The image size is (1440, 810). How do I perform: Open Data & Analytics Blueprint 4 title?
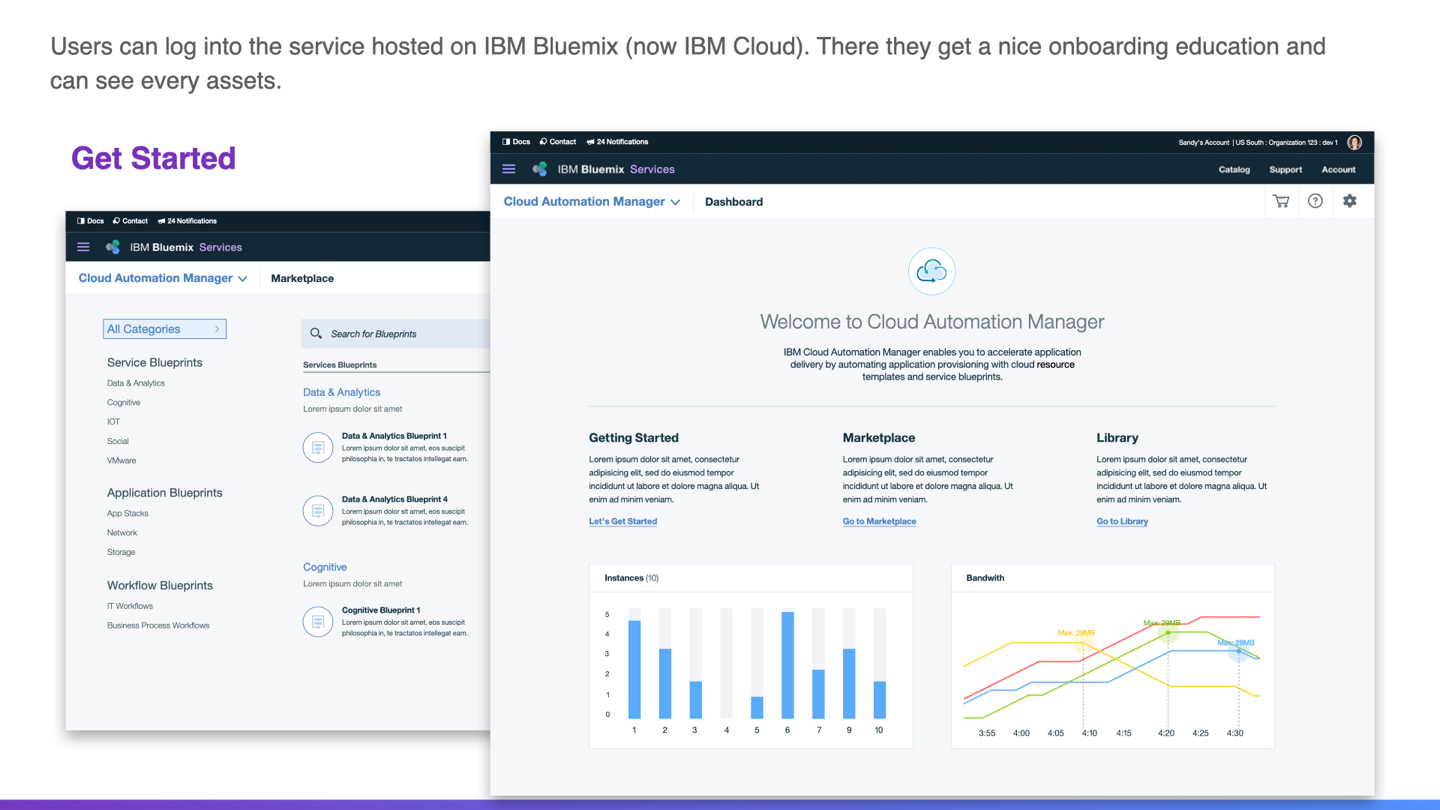point(394,499)
